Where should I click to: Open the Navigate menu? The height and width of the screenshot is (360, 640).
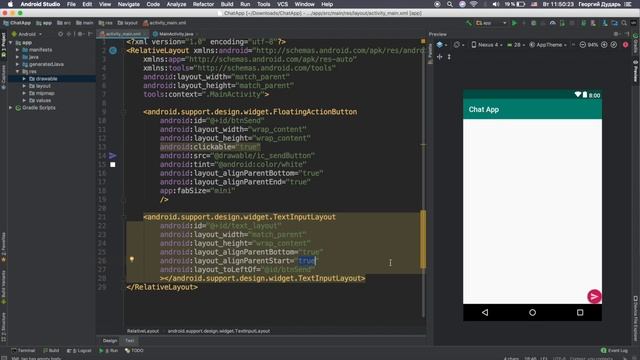(x=129, y=4)
